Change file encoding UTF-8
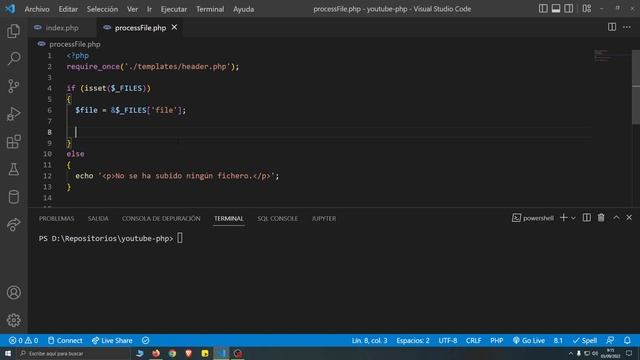Image resolution: width=640 pixels, height=360 pixels. click(x=448, y=340)
